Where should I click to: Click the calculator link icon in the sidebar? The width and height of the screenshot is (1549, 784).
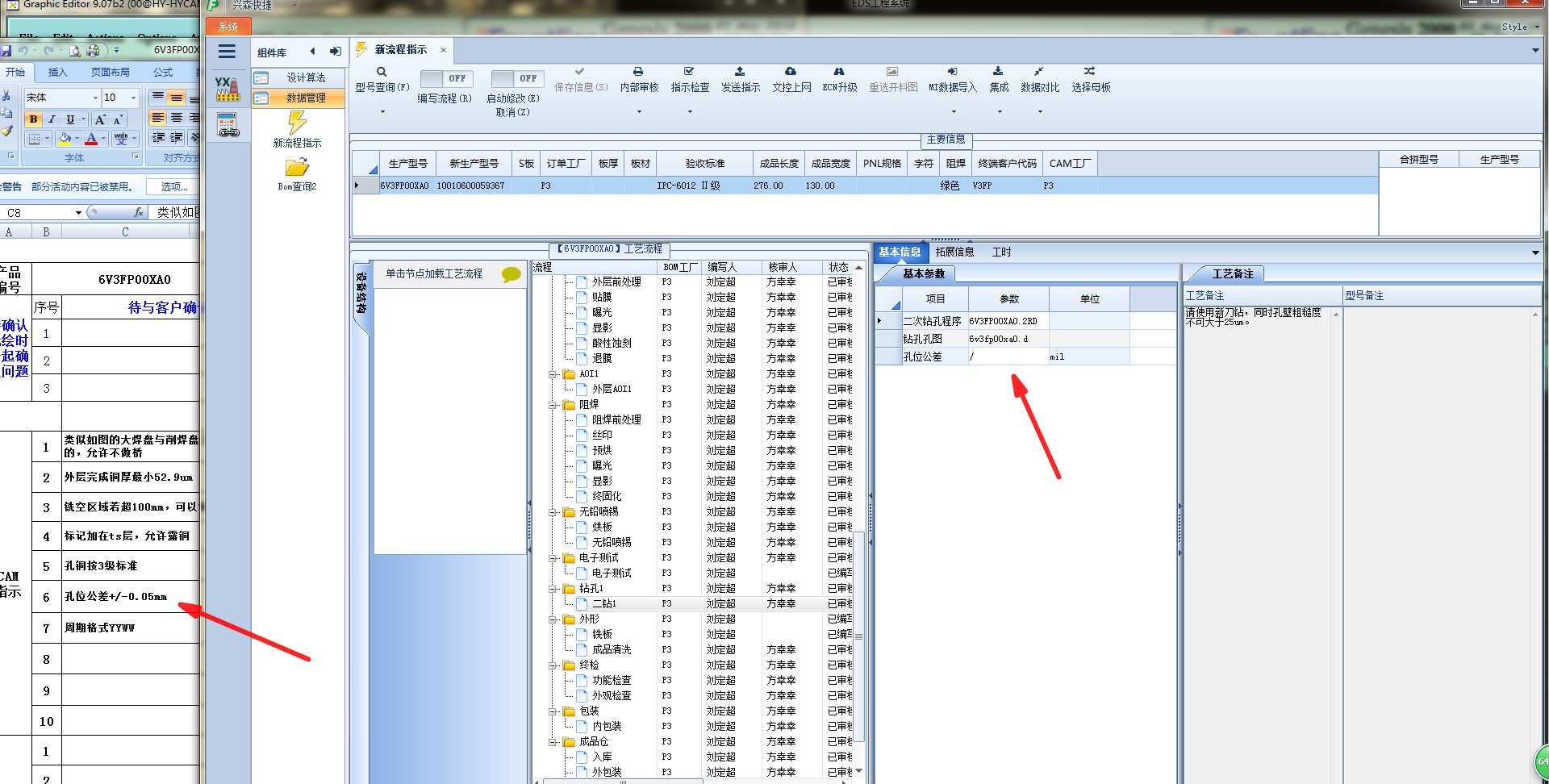tap(228, 125)
